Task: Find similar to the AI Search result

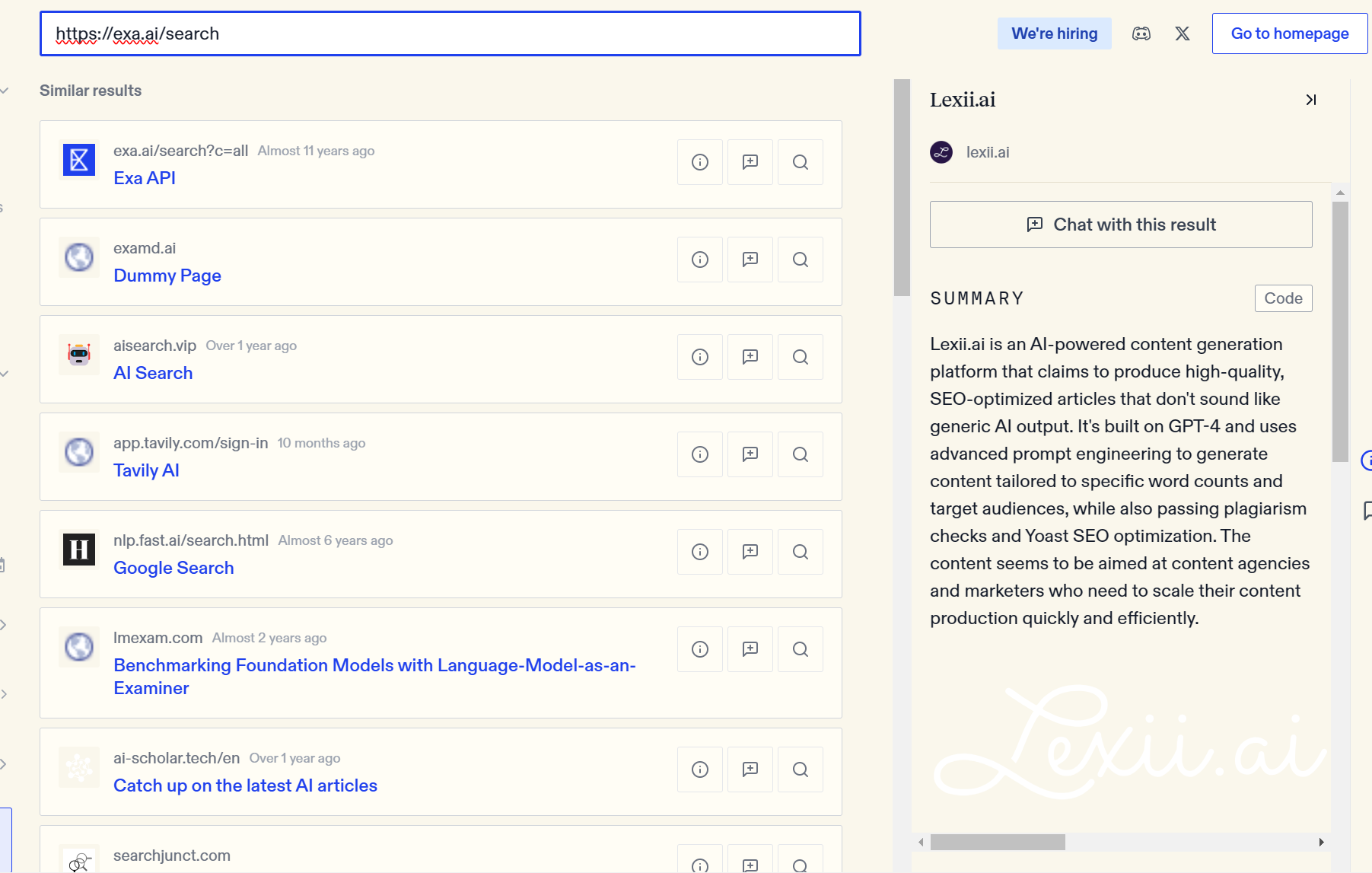Action: 801,357
